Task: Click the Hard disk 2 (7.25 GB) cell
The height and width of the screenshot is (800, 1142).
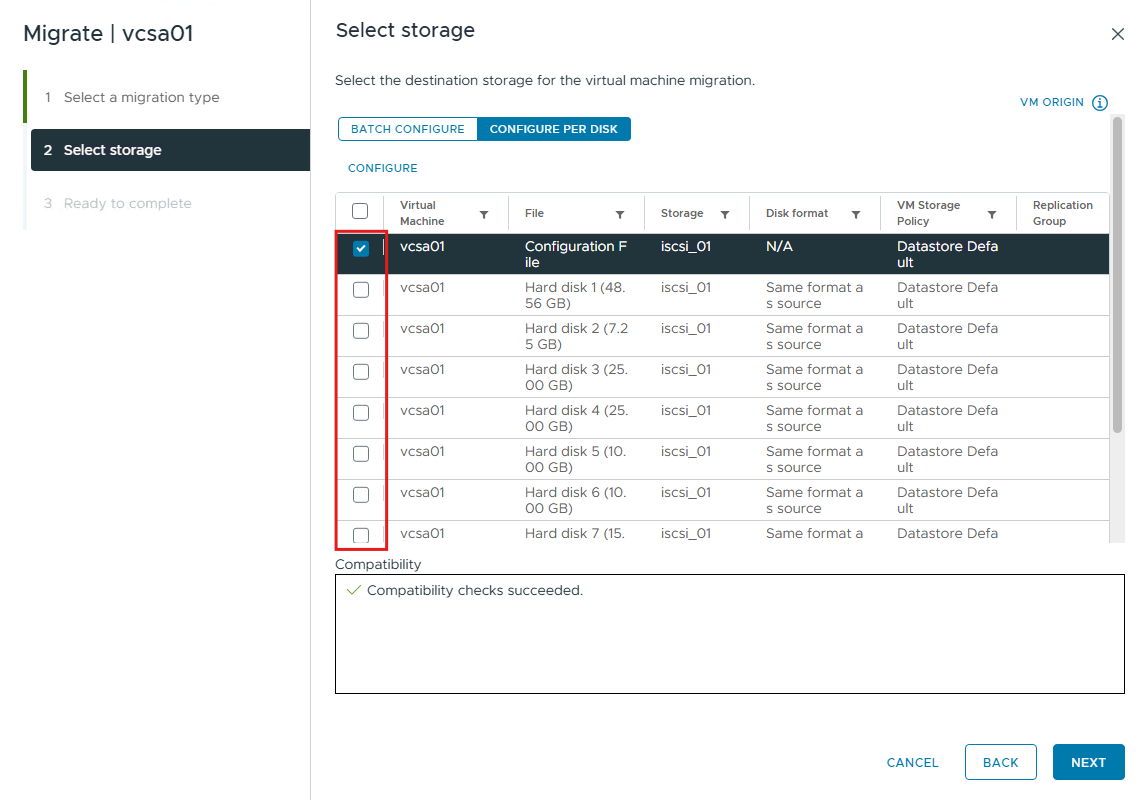Action: (x=576, y=336)
